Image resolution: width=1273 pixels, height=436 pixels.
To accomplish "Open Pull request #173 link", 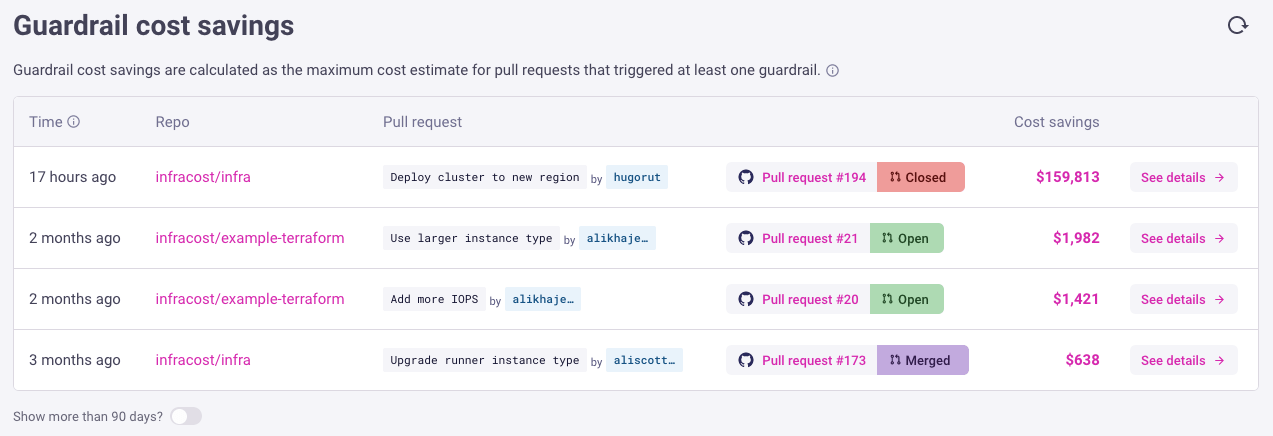I will click(x=814, y=360).
